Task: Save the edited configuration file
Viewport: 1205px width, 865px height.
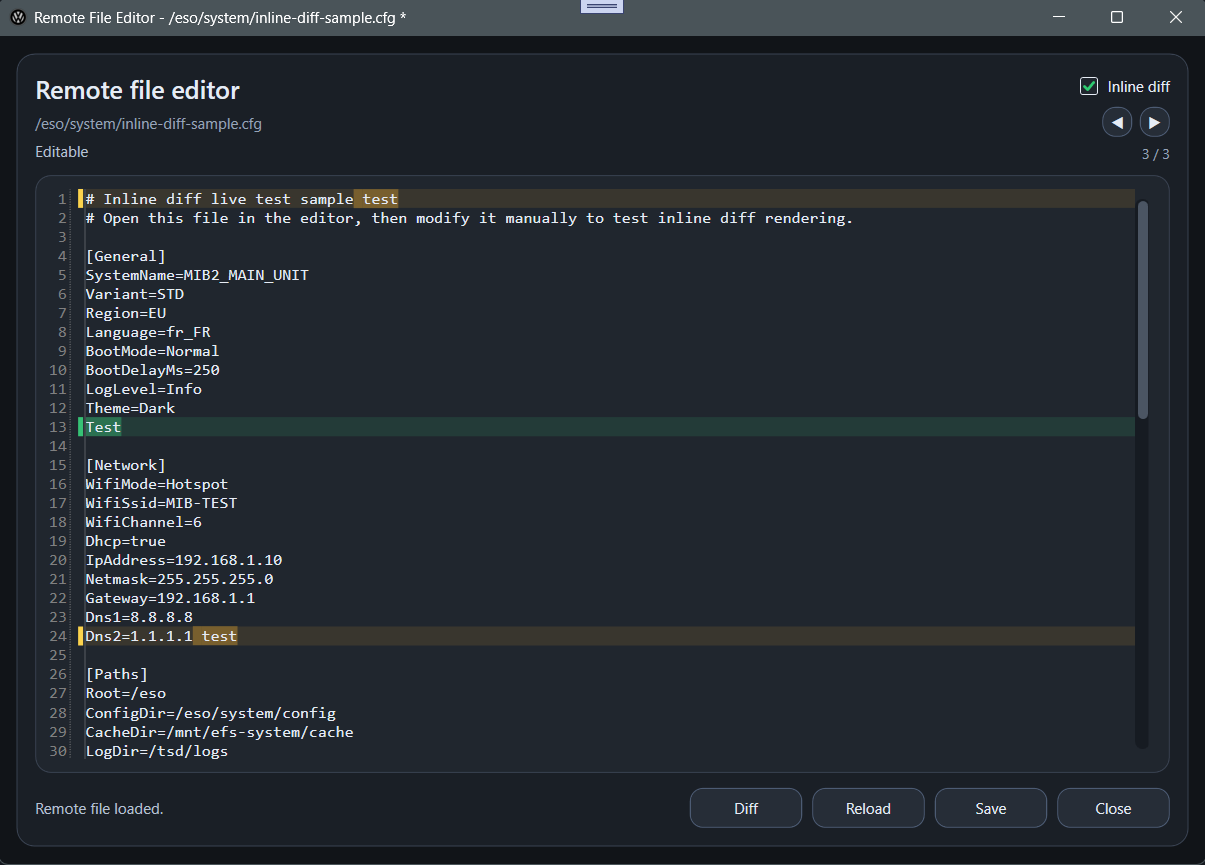Action: click(x=990, y=808)
